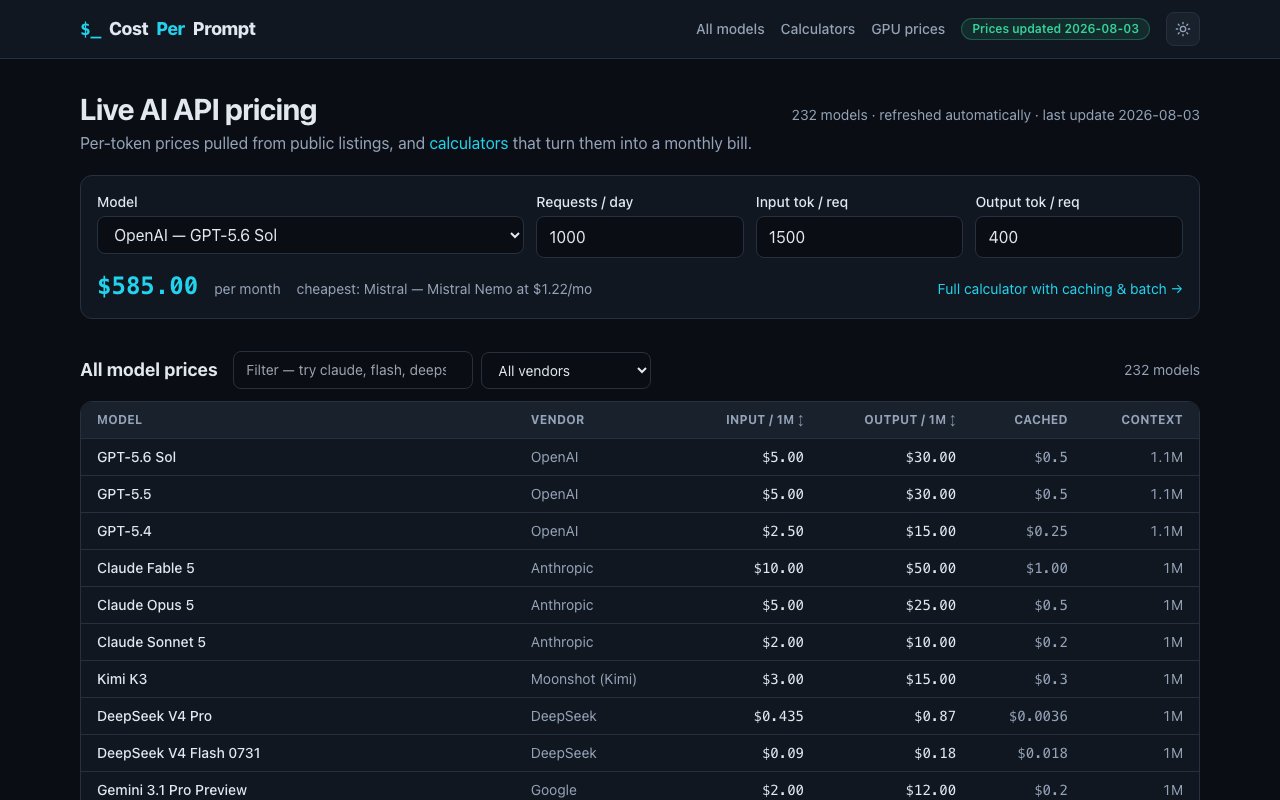1280x800 pixels.
Task: Select the DeepSeek V4 Pro row
Action: tap(640, 716)
